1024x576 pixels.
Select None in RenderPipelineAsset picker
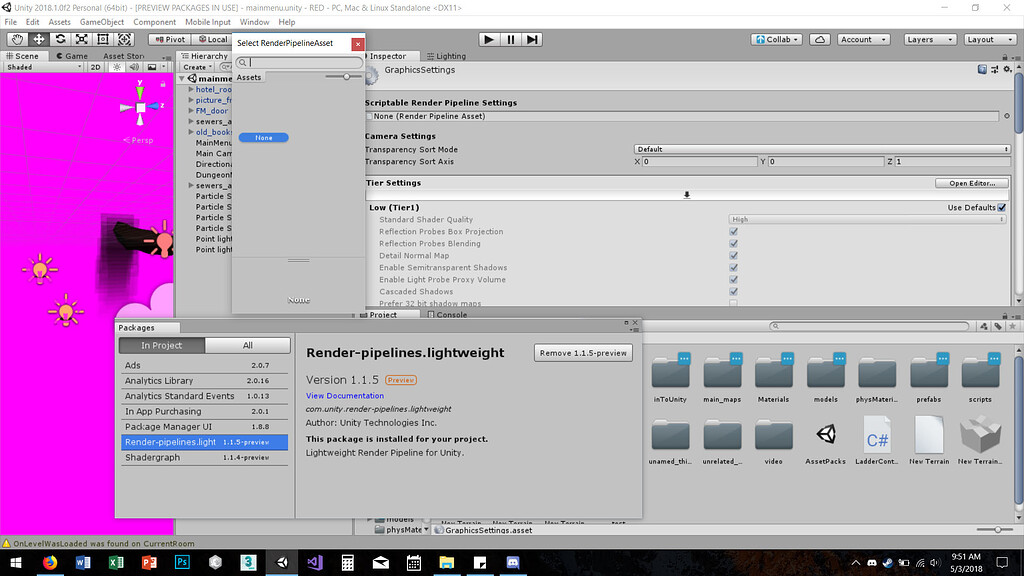tap(264, 138)
